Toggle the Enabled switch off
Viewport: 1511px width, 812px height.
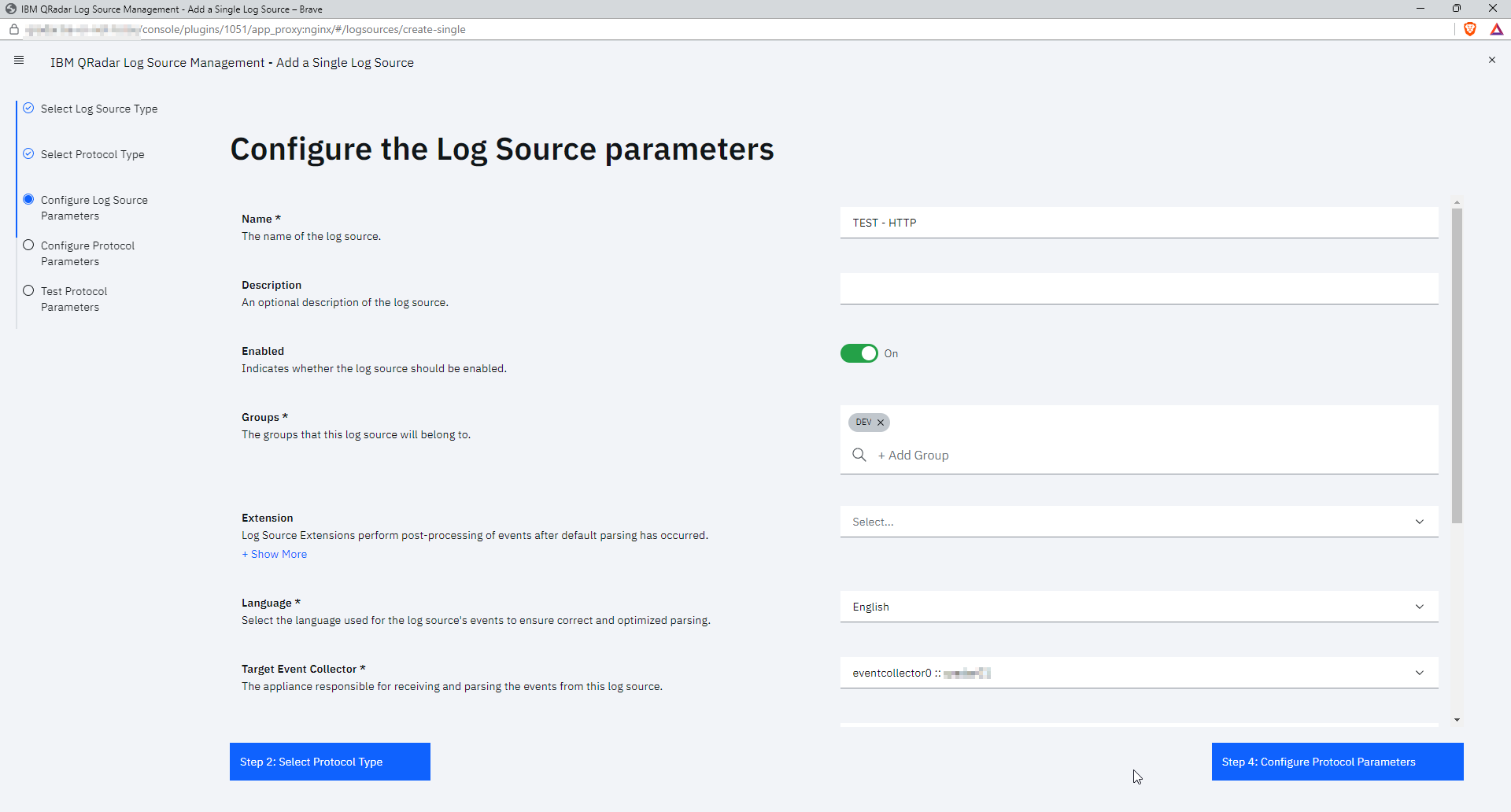[x=859, y=353]
